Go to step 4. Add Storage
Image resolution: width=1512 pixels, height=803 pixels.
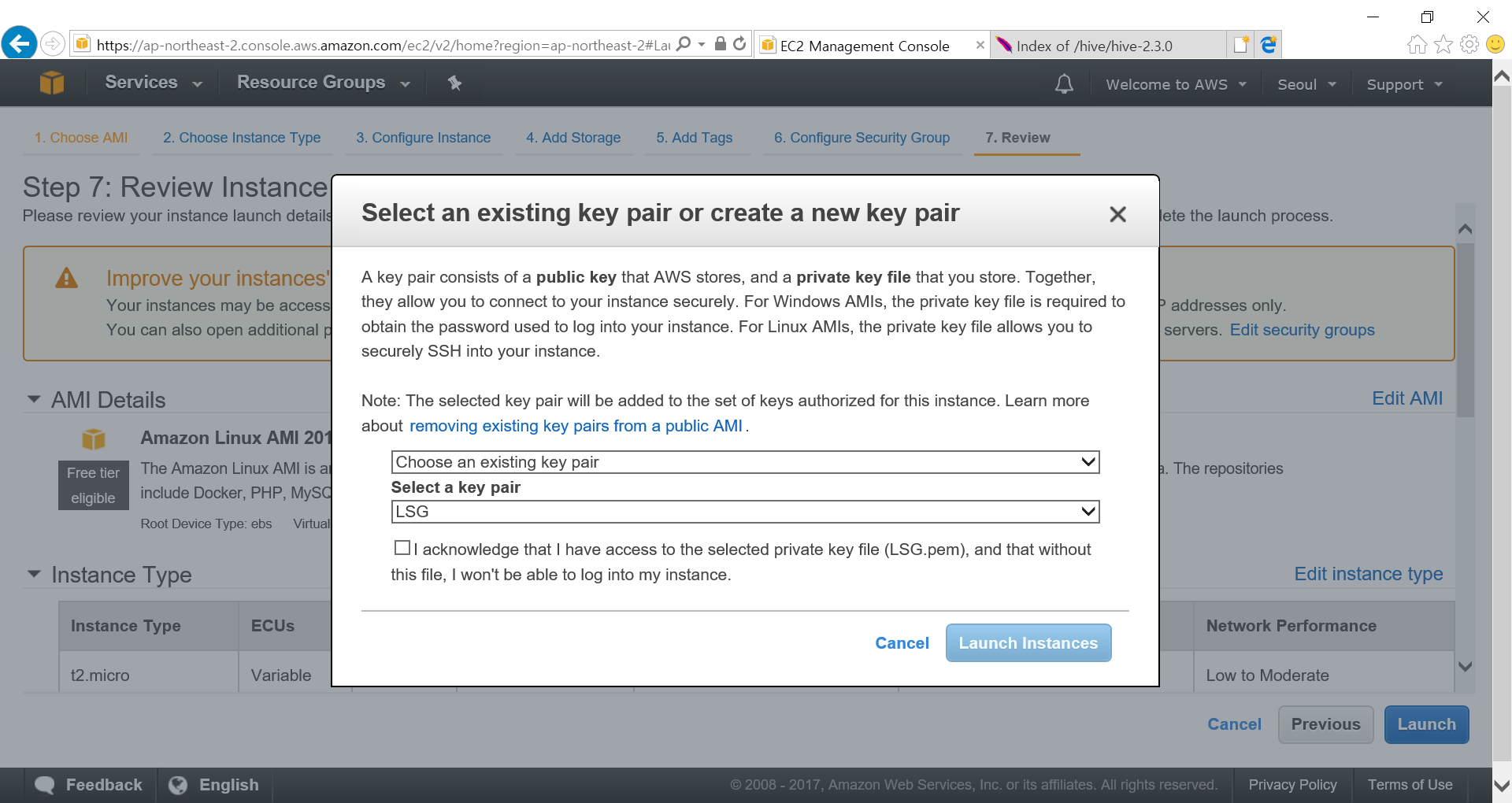(x=573, y=138)
